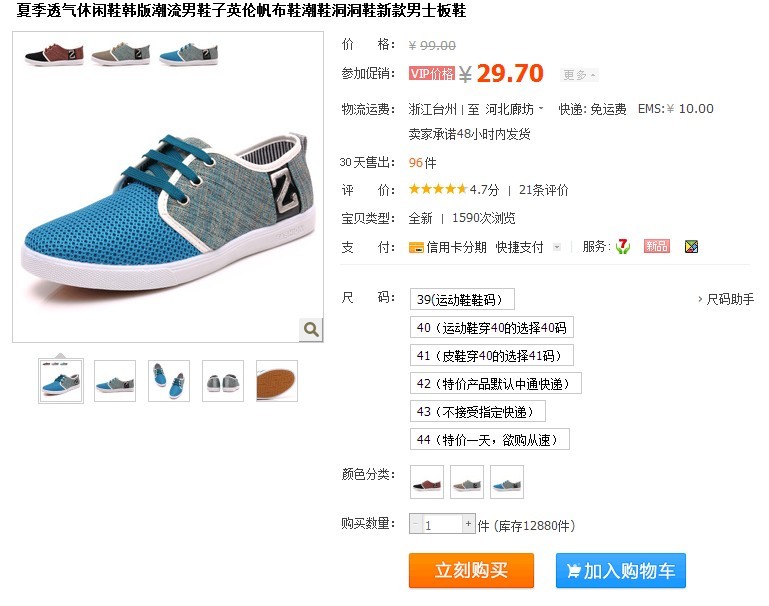
Task: Click the VIP价格 badge
Action: click(432, 74)
